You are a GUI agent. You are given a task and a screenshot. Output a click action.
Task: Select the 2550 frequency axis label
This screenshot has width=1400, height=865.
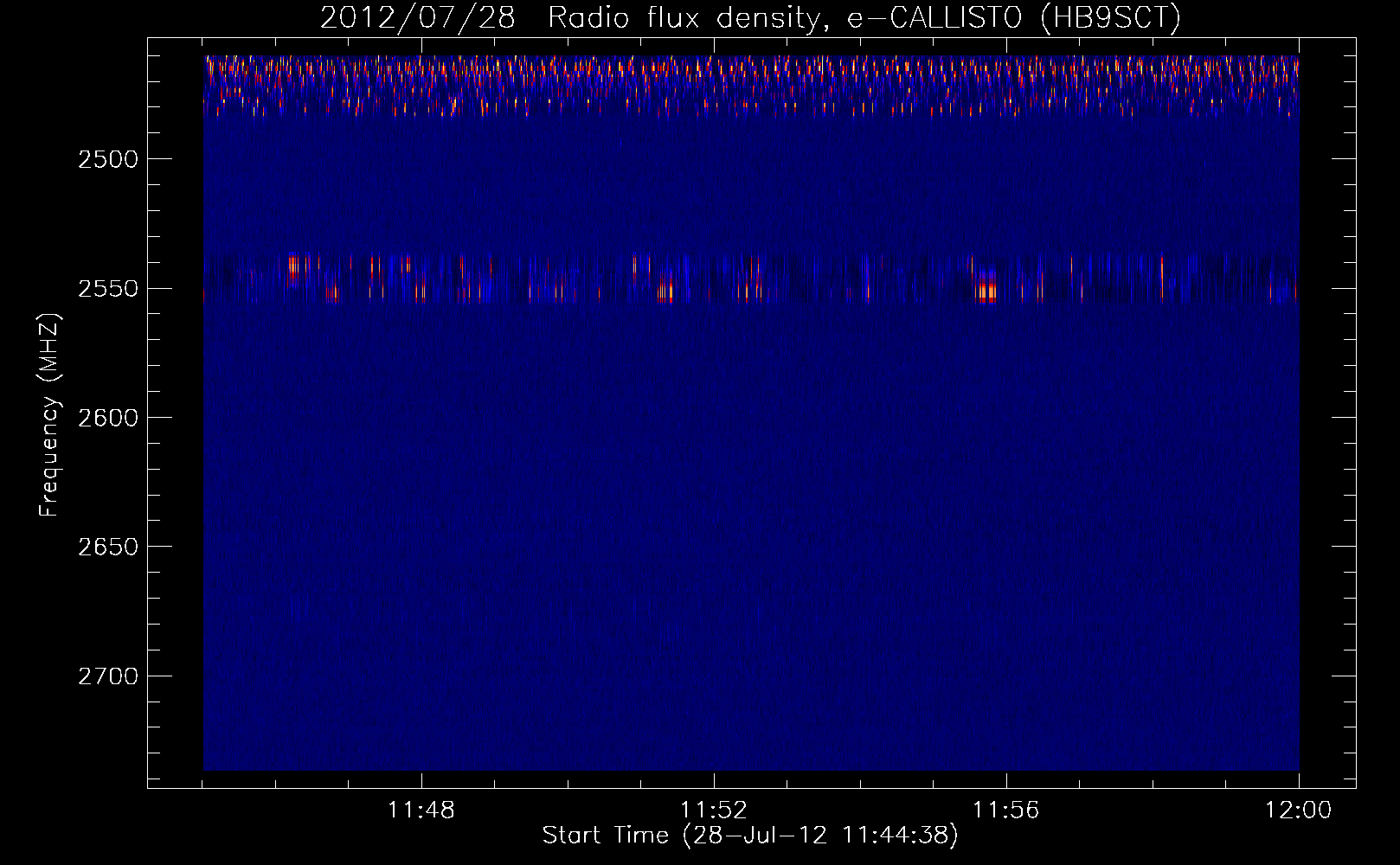coord(108,289)
